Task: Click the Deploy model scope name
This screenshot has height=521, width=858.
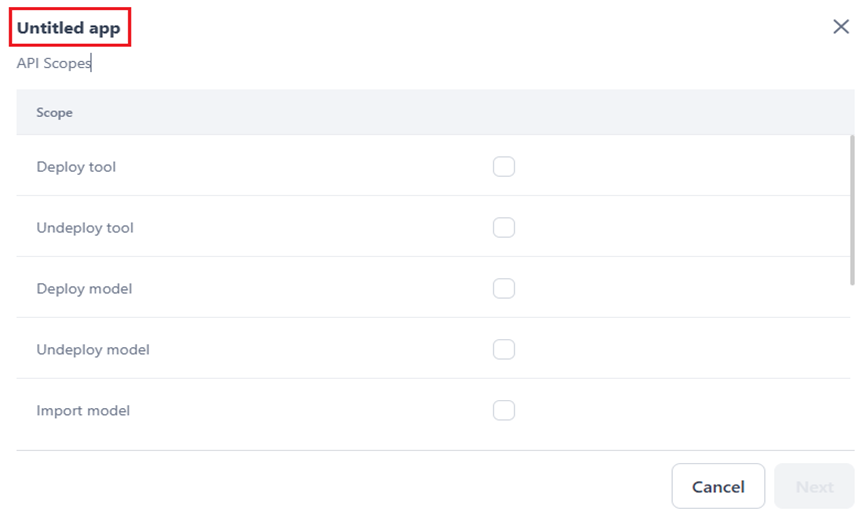Action: pos(84,289)
